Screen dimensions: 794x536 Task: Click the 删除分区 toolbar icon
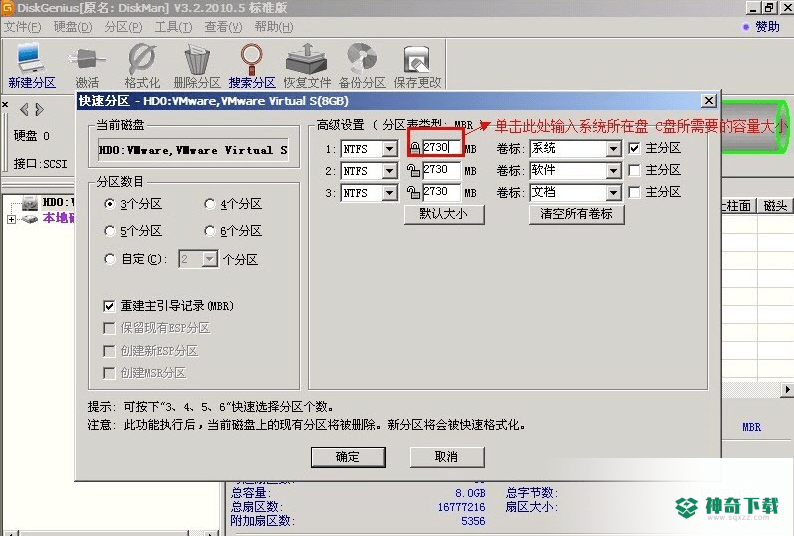tap(197, 66)
